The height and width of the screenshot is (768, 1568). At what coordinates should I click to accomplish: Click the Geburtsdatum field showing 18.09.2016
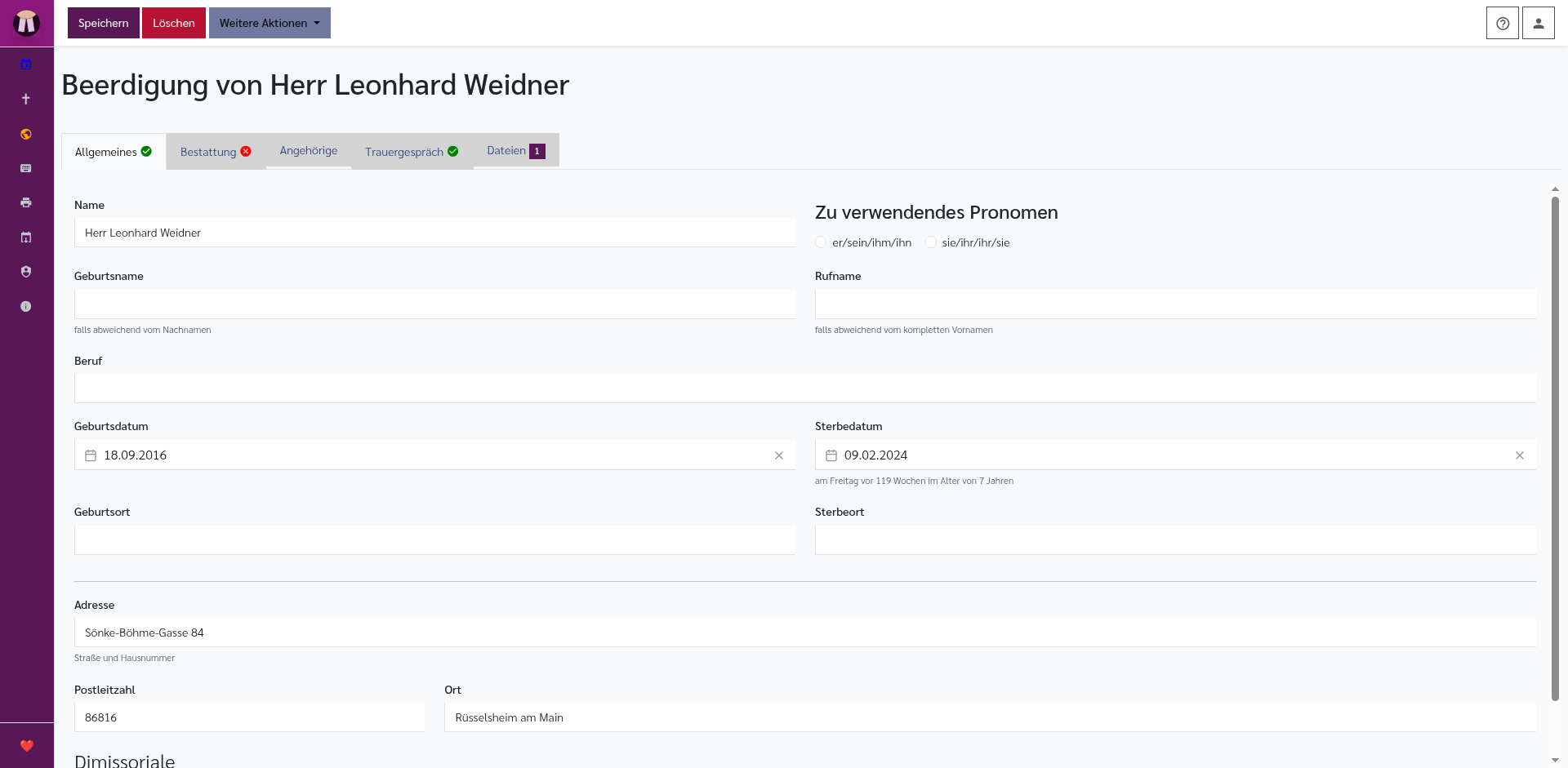(434, 455)
